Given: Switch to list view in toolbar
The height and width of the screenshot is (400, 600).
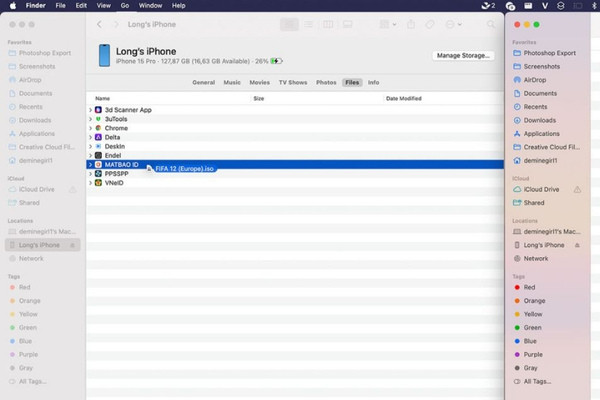Looking at the screenshot, I should [x=308, y=24].
